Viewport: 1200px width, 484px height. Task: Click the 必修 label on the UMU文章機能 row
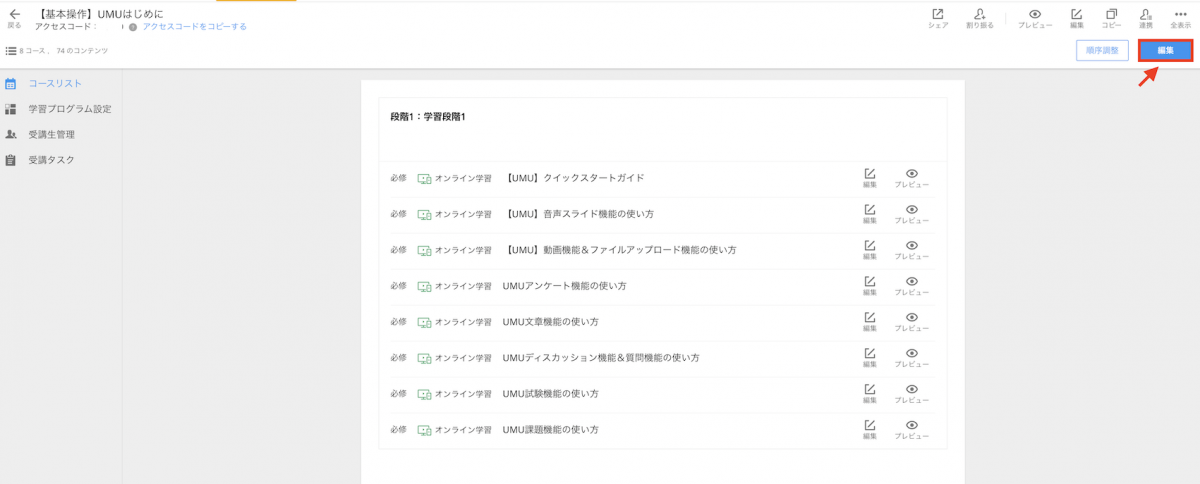pyautogui.click(x=398, y=322)
